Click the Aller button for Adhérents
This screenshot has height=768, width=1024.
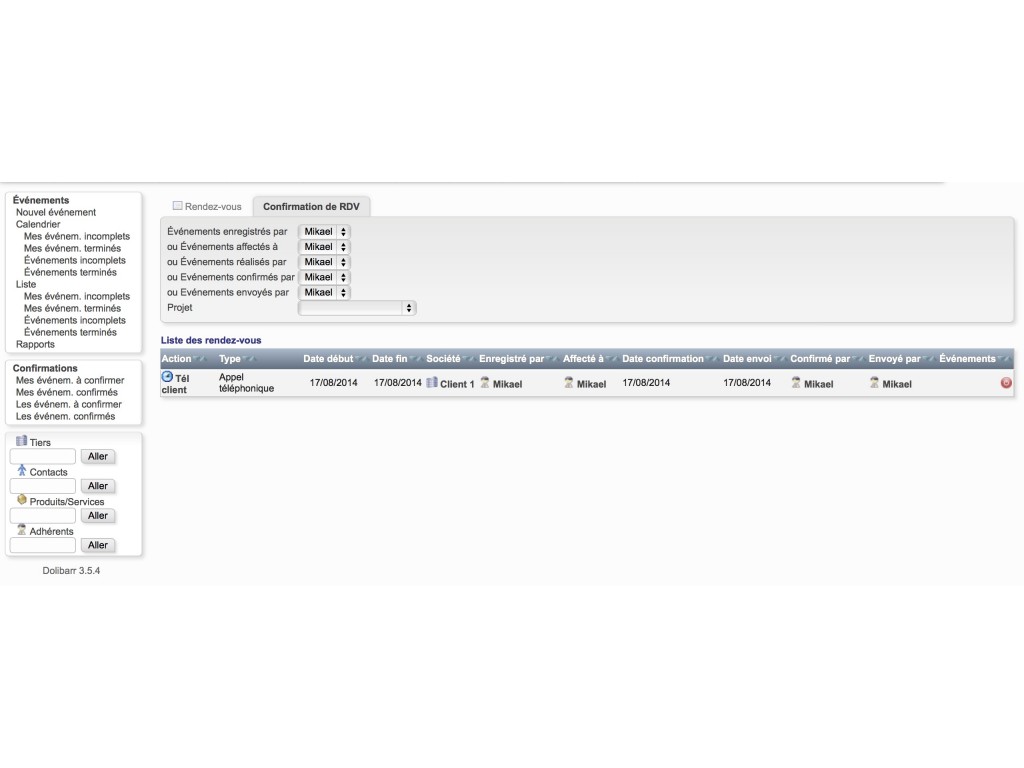98,545
